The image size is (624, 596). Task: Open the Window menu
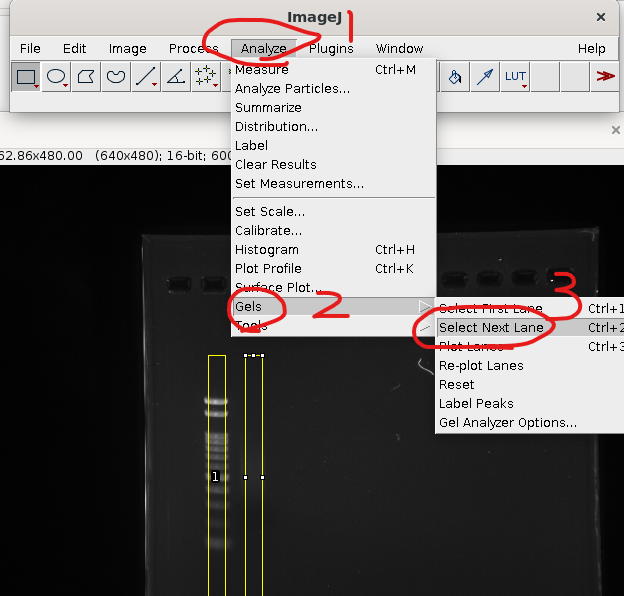pyautogui.click(x=400, y=49)
